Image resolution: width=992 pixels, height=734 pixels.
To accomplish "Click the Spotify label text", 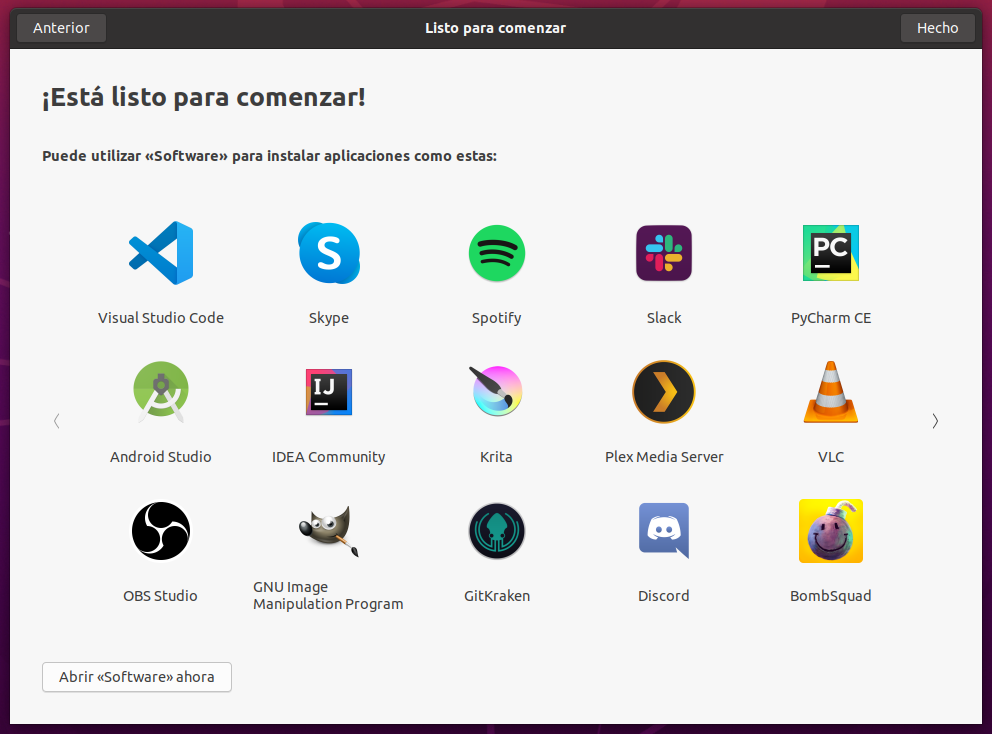I will pyautogui.click(x=497, y=318).
